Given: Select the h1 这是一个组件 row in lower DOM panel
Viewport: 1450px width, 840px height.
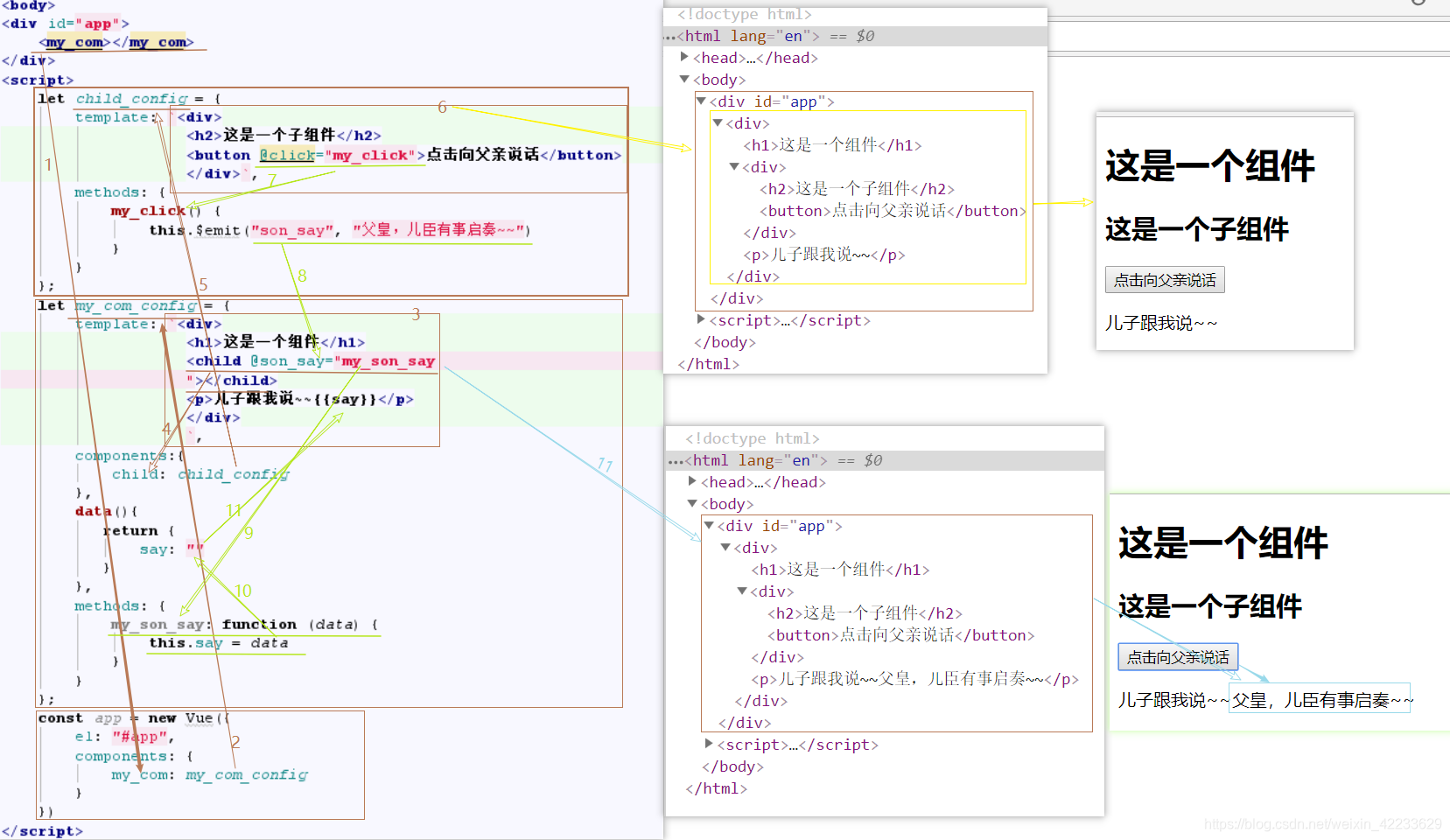Looking at the screenshot, I should click(840, 570).
